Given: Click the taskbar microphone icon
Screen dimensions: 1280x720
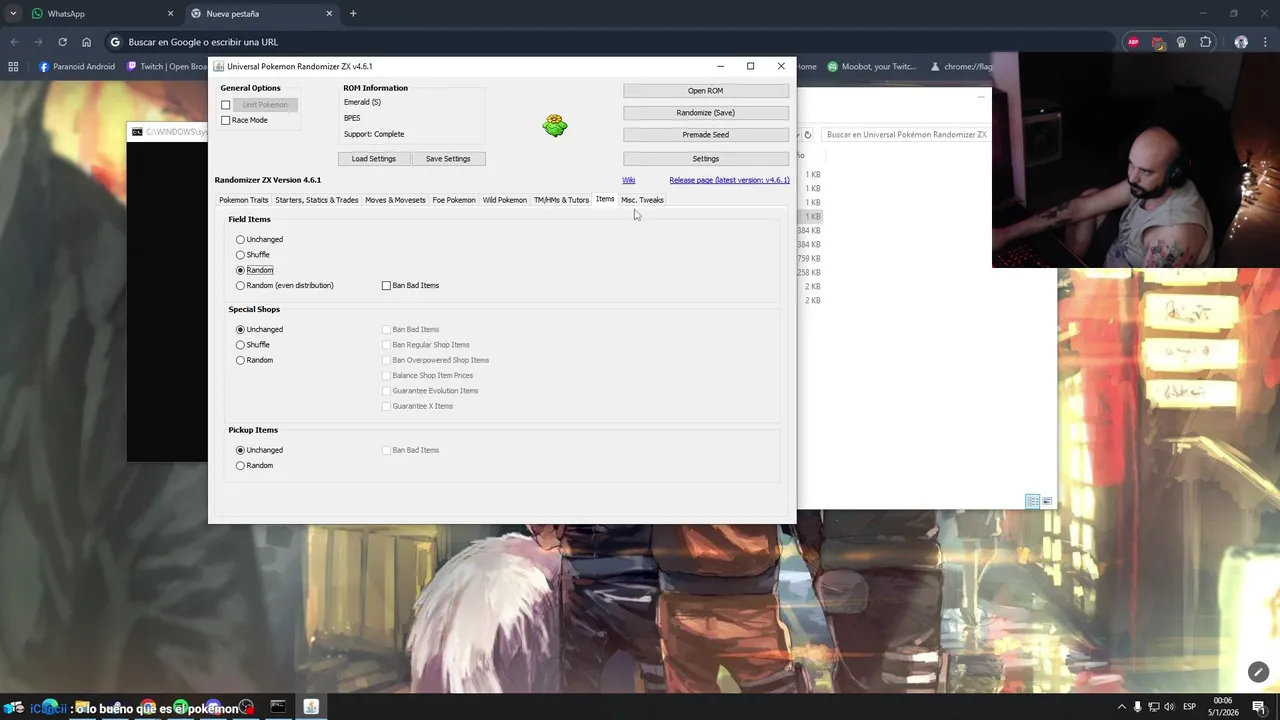Looking at the screenshot, I should click(x=1137, y=707).
